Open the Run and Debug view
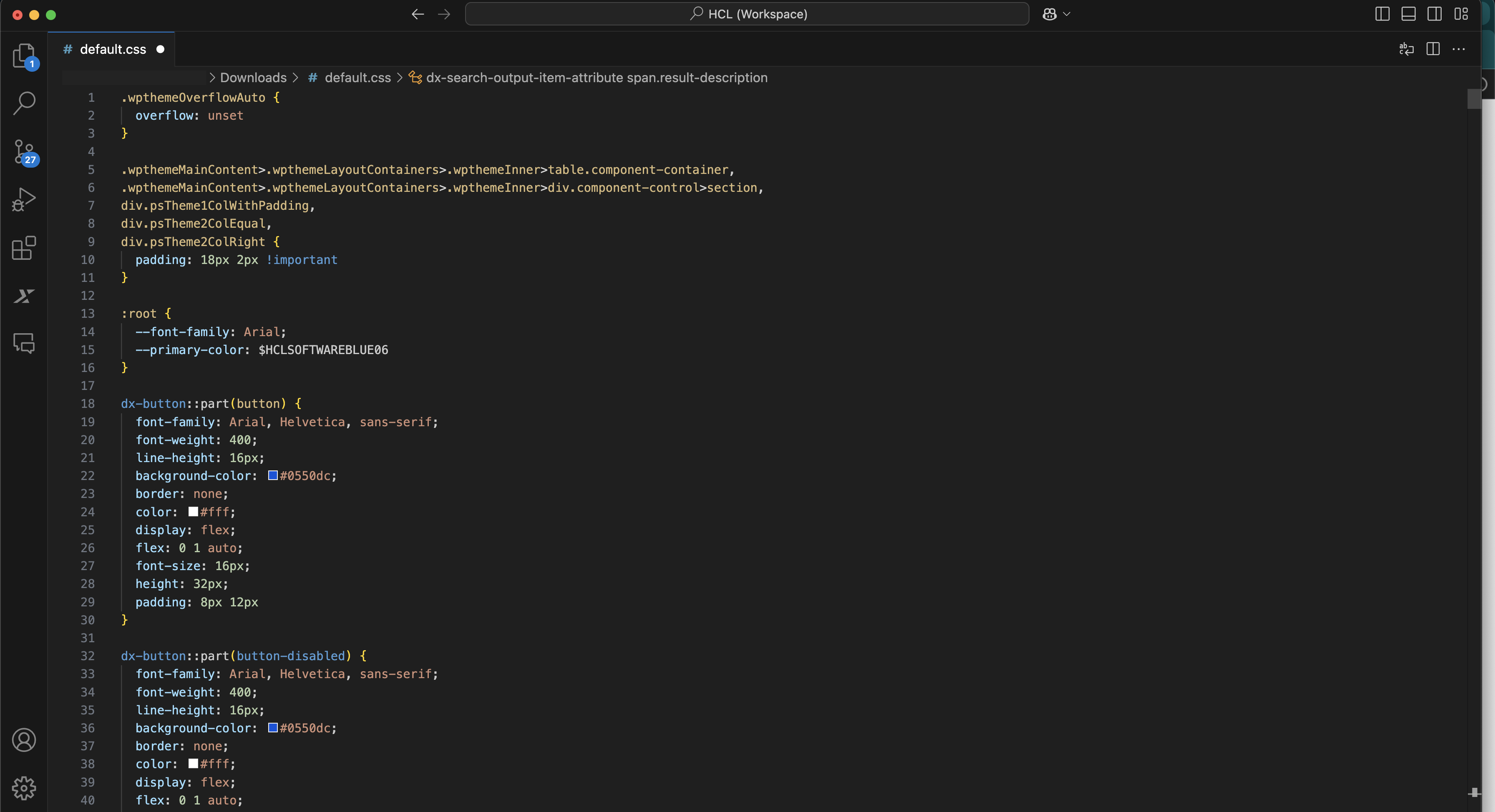The width and height of the screenshot is (1495, 812). pyautogui.click(x=24, y=200)
